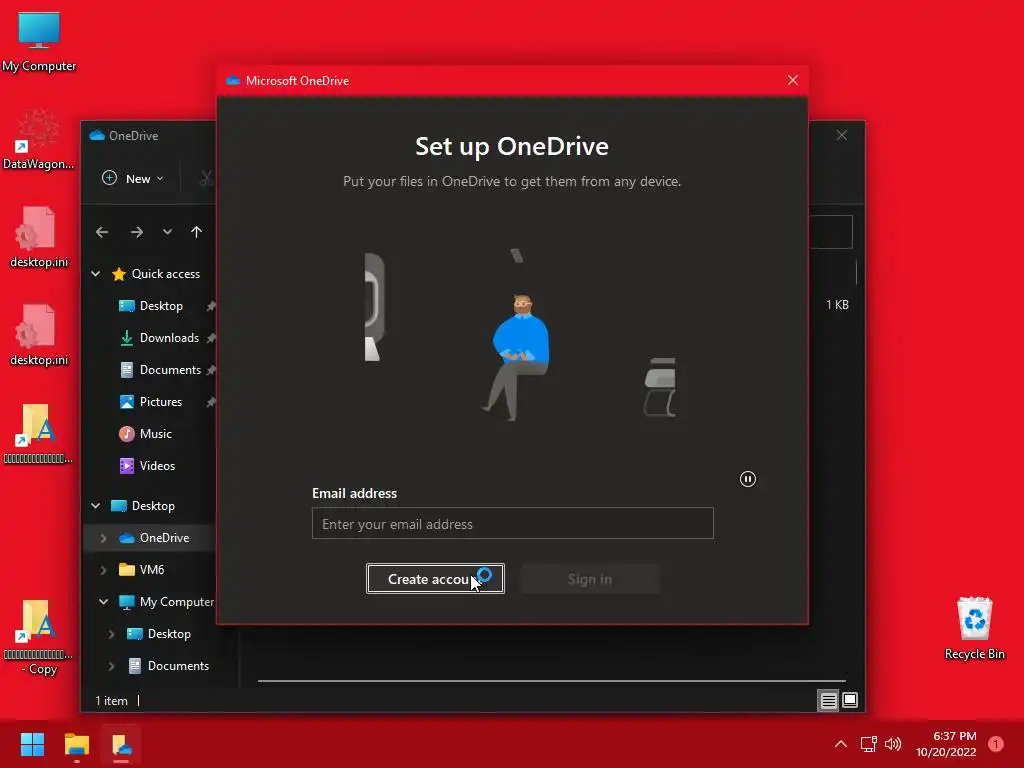Go forward in File Explorer navigation
The image size is (1024, 768).
point(136,232)
